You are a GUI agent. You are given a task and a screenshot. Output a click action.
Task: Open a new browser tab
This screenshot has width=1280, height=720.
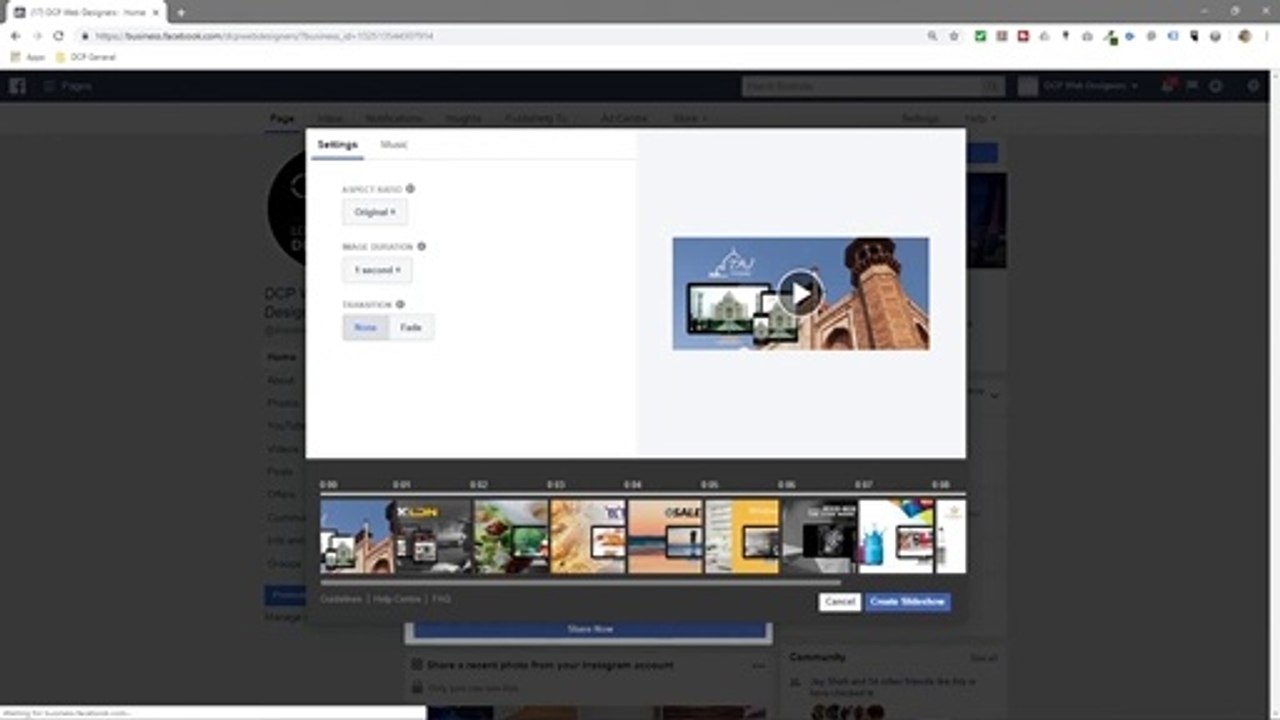click(x=181, y=12)
